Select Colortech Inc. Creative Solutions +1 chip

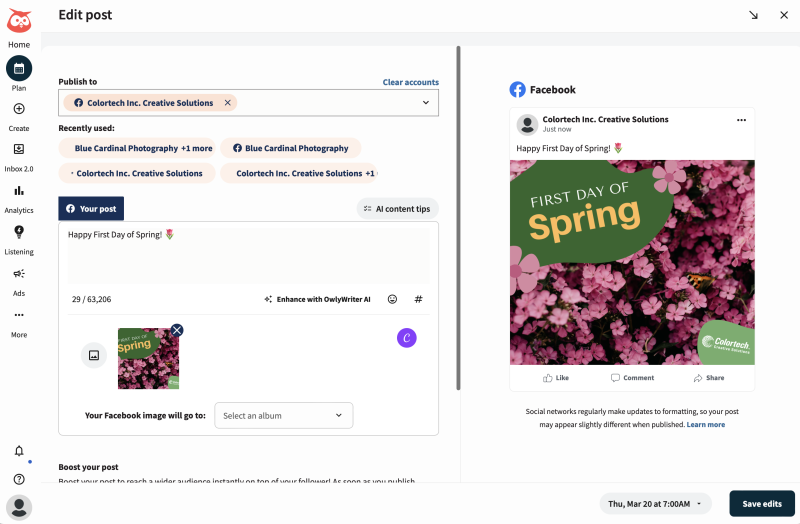point(299,173)
